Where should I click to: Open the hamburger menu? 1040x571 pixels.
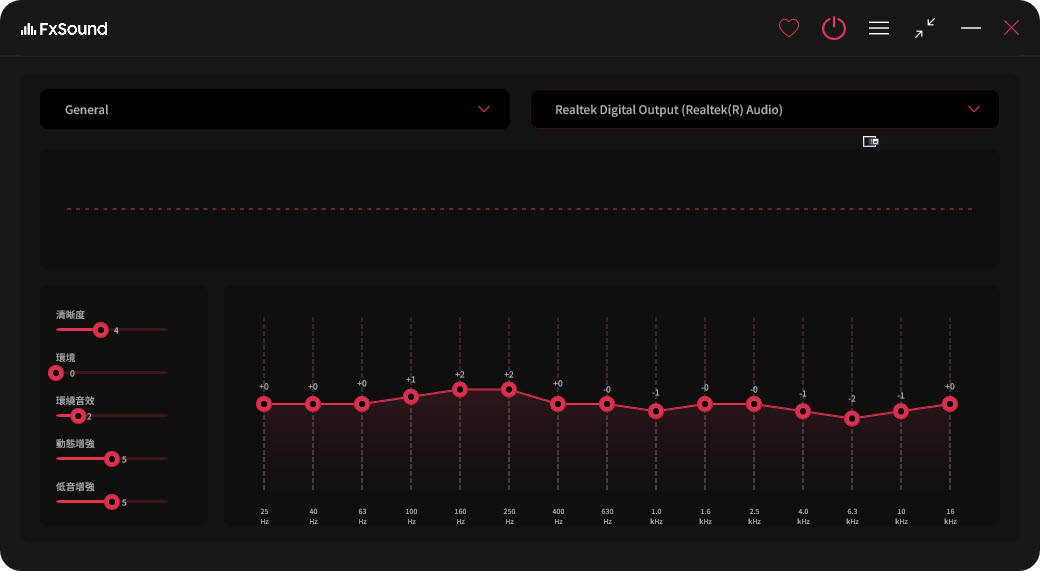879,28
